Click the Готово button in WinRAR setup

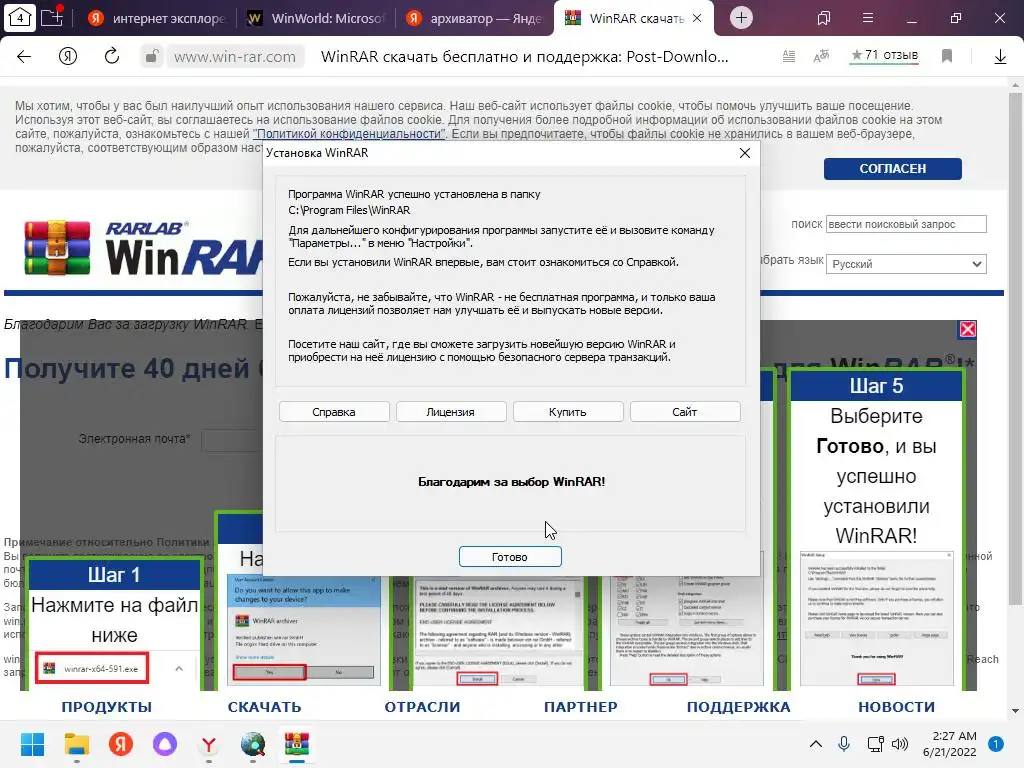[x=510, y=556]
